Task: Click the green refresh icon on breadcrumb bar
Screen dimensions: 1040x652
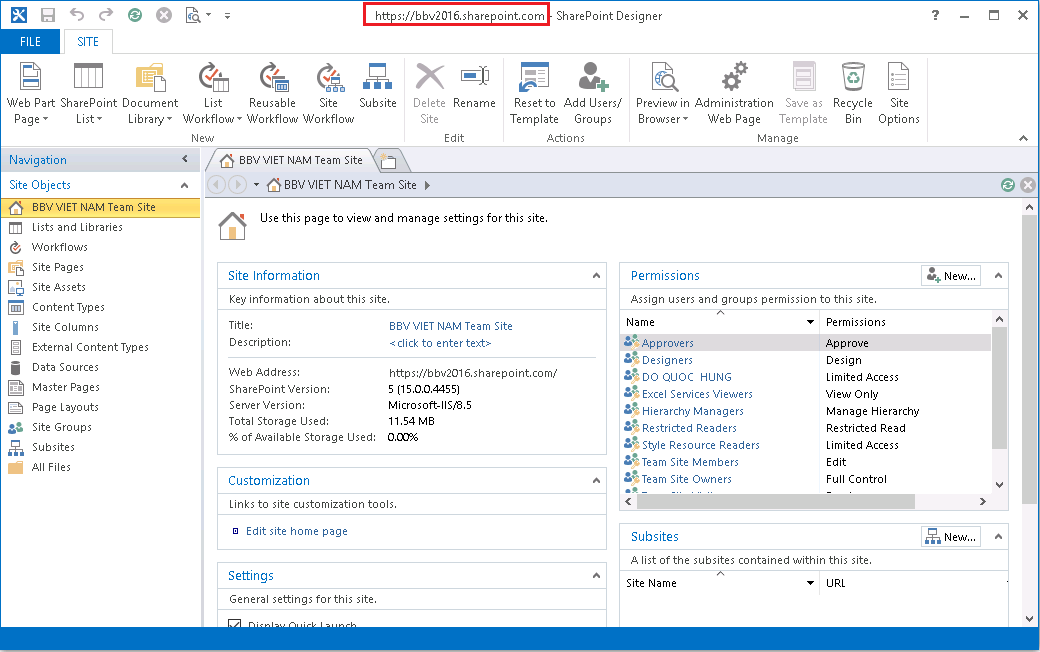Action: (x=1008, y=185)
